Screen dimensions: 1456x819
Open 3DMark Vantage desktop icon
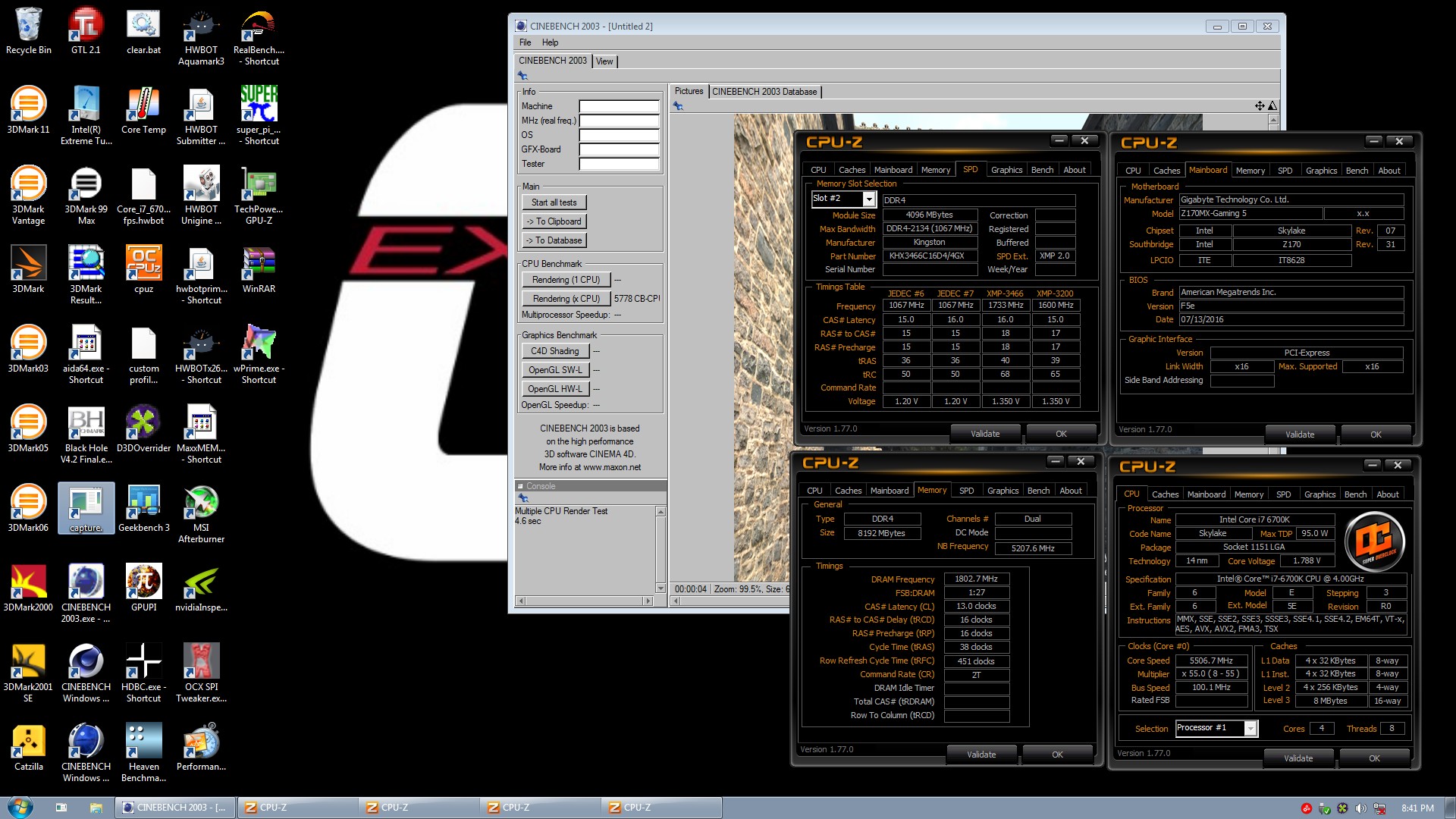pos(28,196)
